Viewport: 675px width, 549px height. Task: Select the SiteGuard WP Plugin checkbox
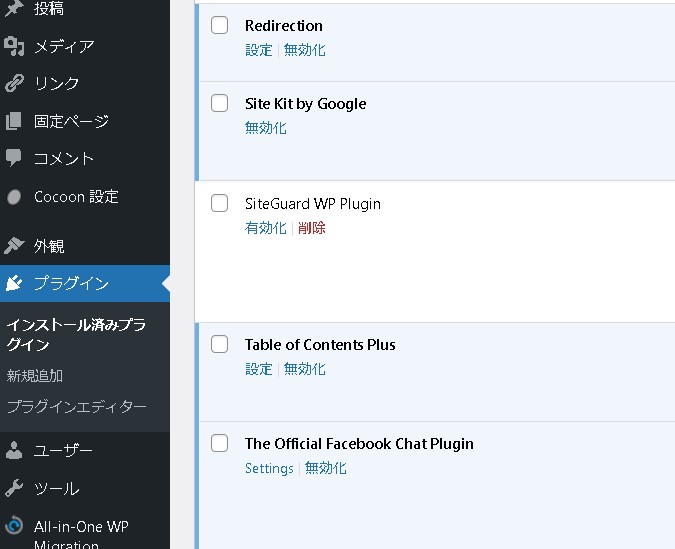click(220, 204)
